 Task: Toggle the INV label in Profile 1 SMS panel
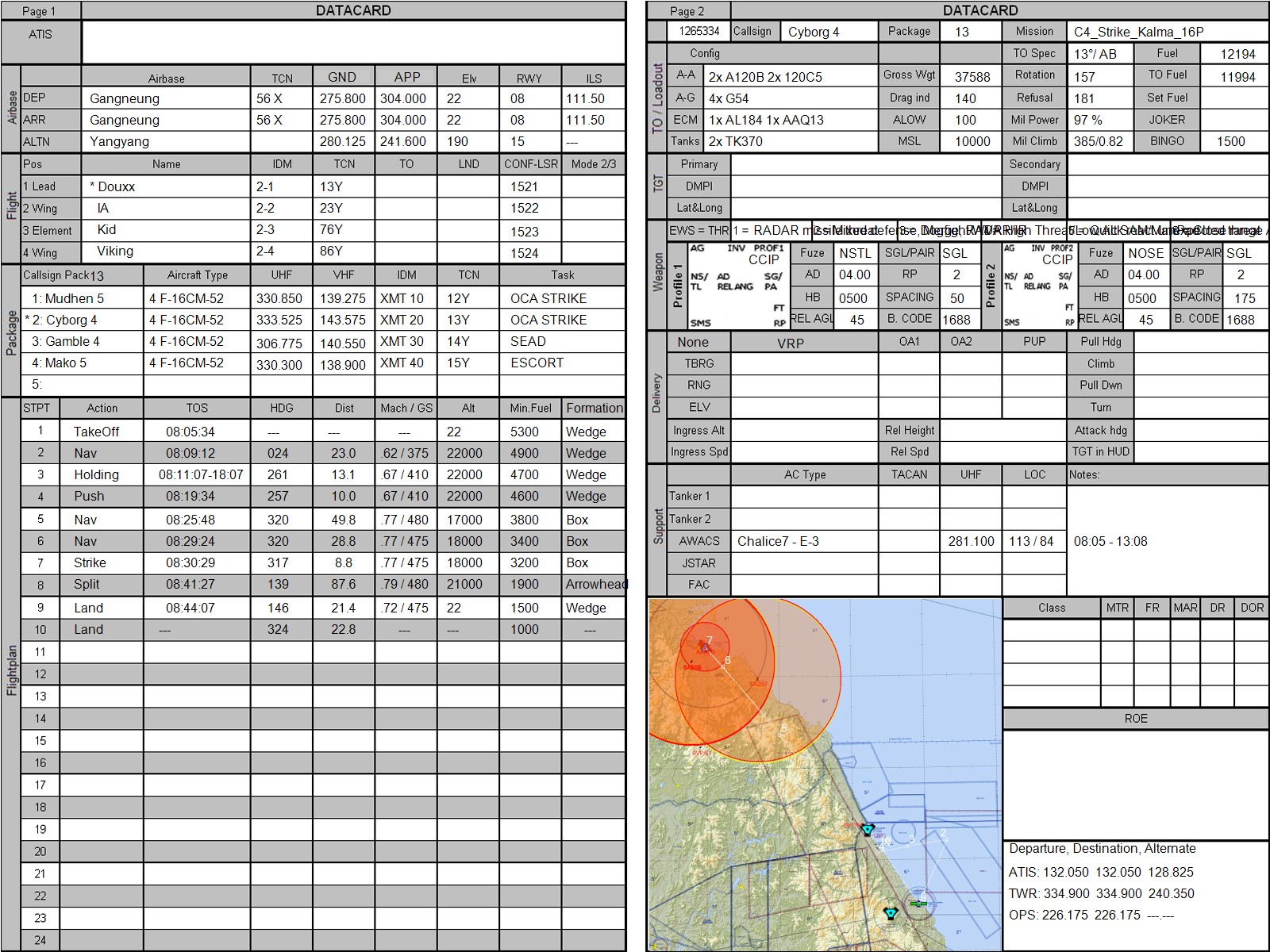pos(736,248)
